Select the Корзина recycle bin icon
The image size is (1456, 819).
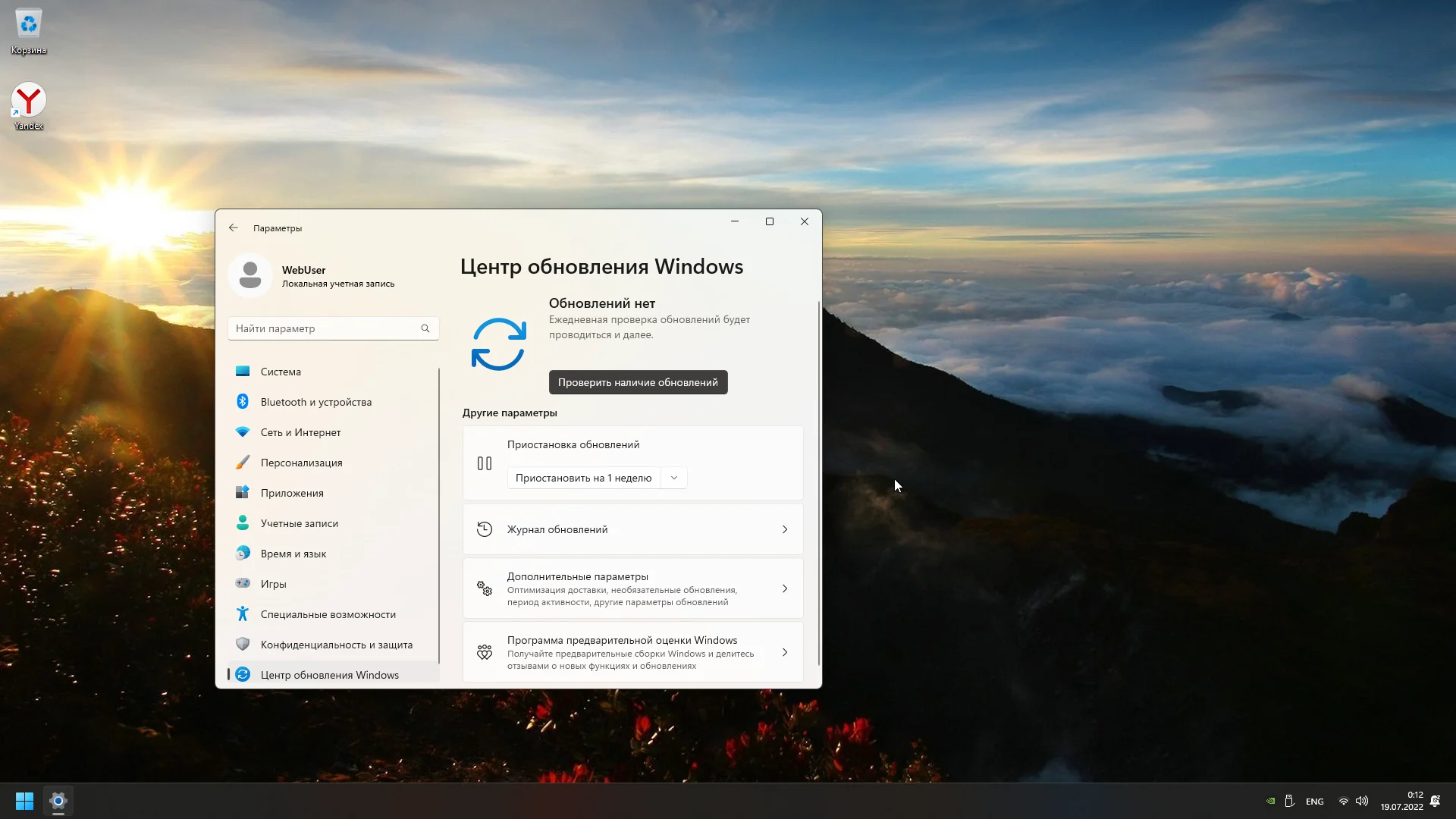click(28, 25)
